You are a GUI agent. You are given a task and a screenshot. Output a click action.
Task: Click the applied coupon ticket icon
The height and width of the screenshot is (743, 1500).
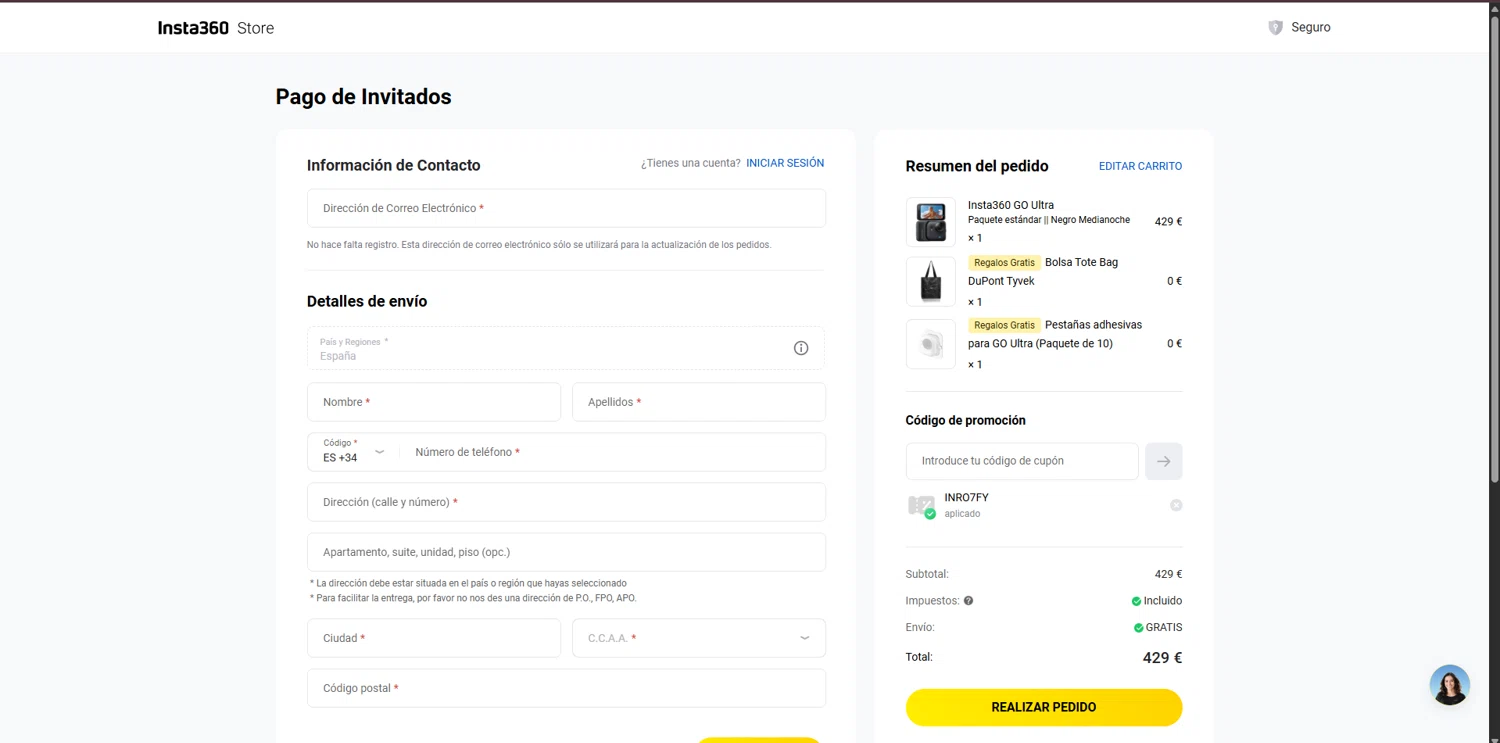coord(921,506)
